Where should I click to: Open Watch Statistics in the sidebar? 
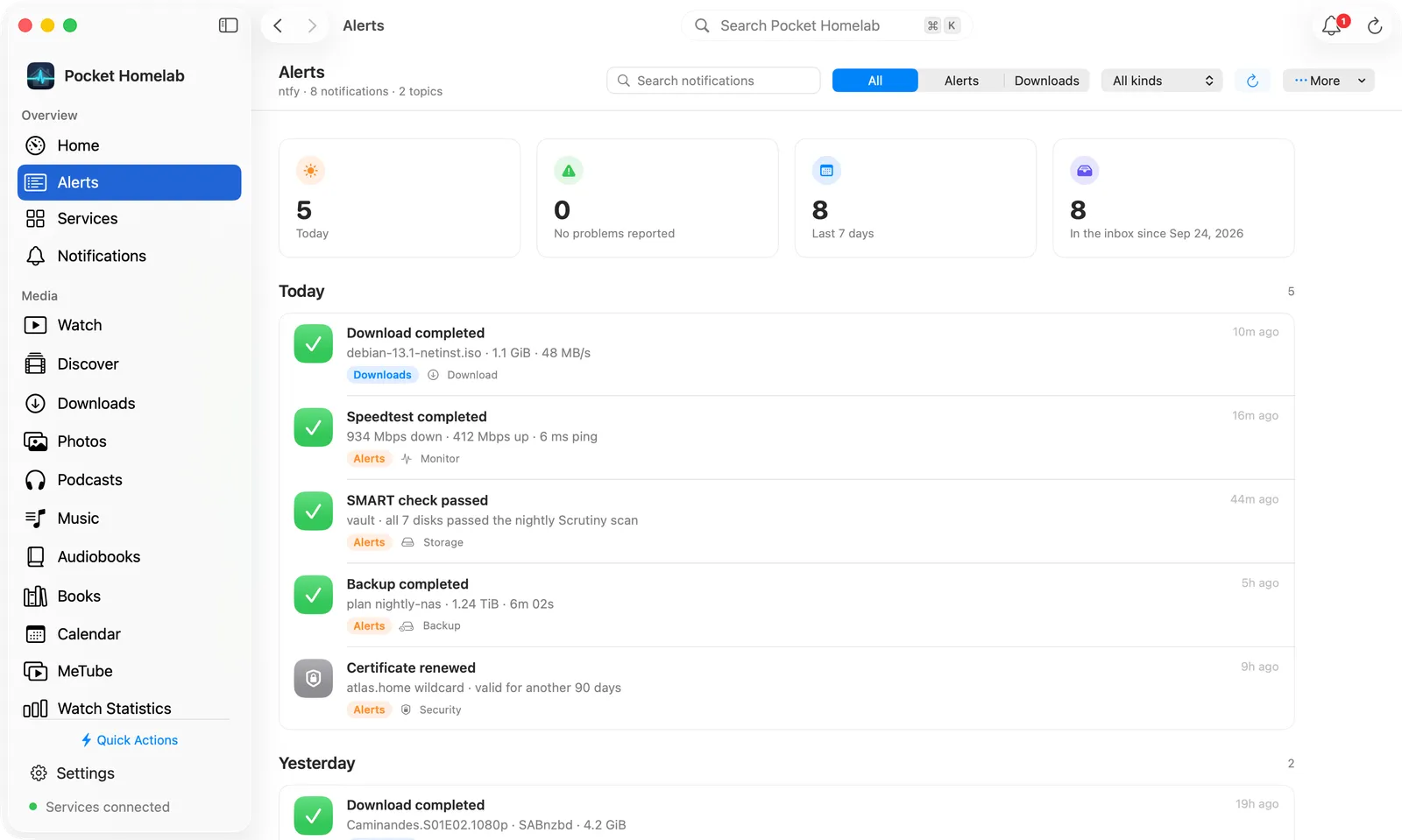129,709
